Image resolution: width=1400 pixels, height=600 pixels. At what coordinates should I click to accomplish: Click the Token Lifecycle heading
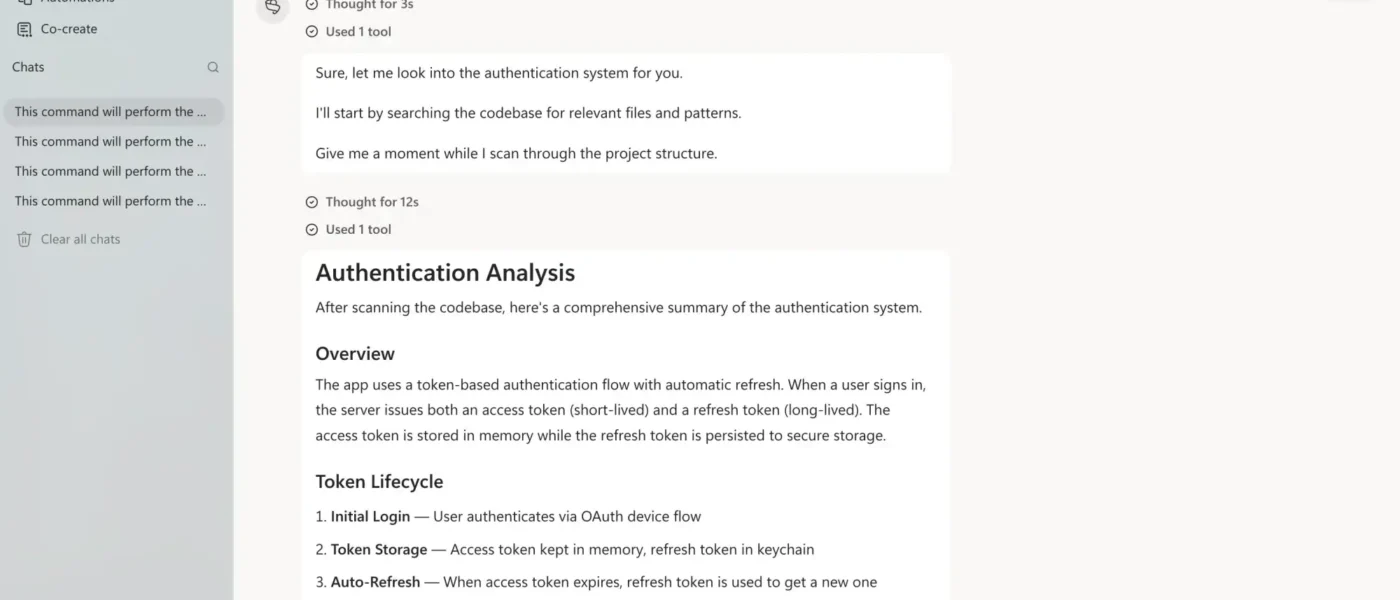click(379, 481)
